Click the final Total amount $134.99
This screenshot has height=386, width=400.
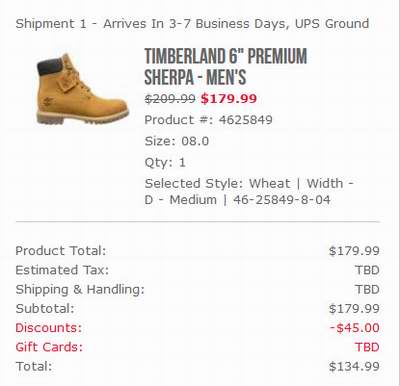pos(354,366)
